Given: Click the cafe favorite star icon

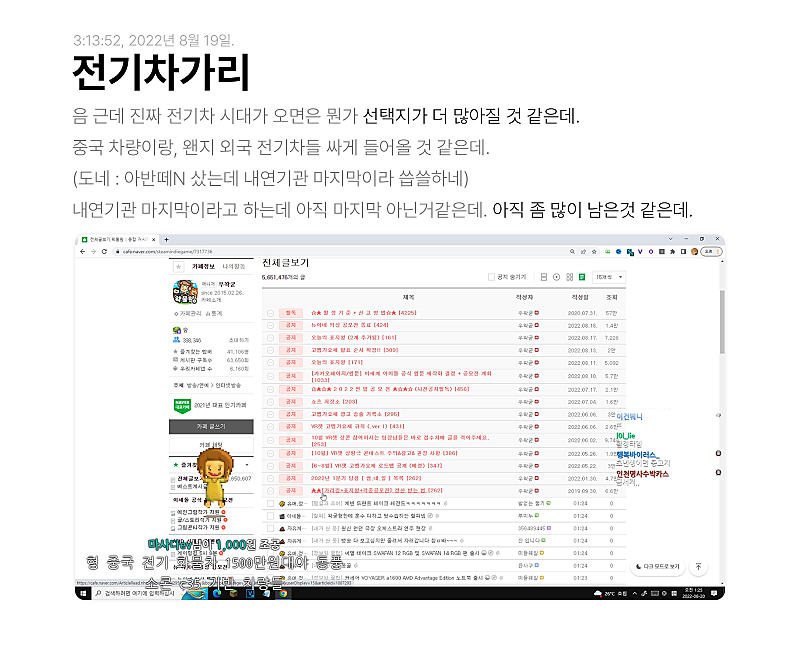Looking at the screenshot, I should click(x=178, y=266).
